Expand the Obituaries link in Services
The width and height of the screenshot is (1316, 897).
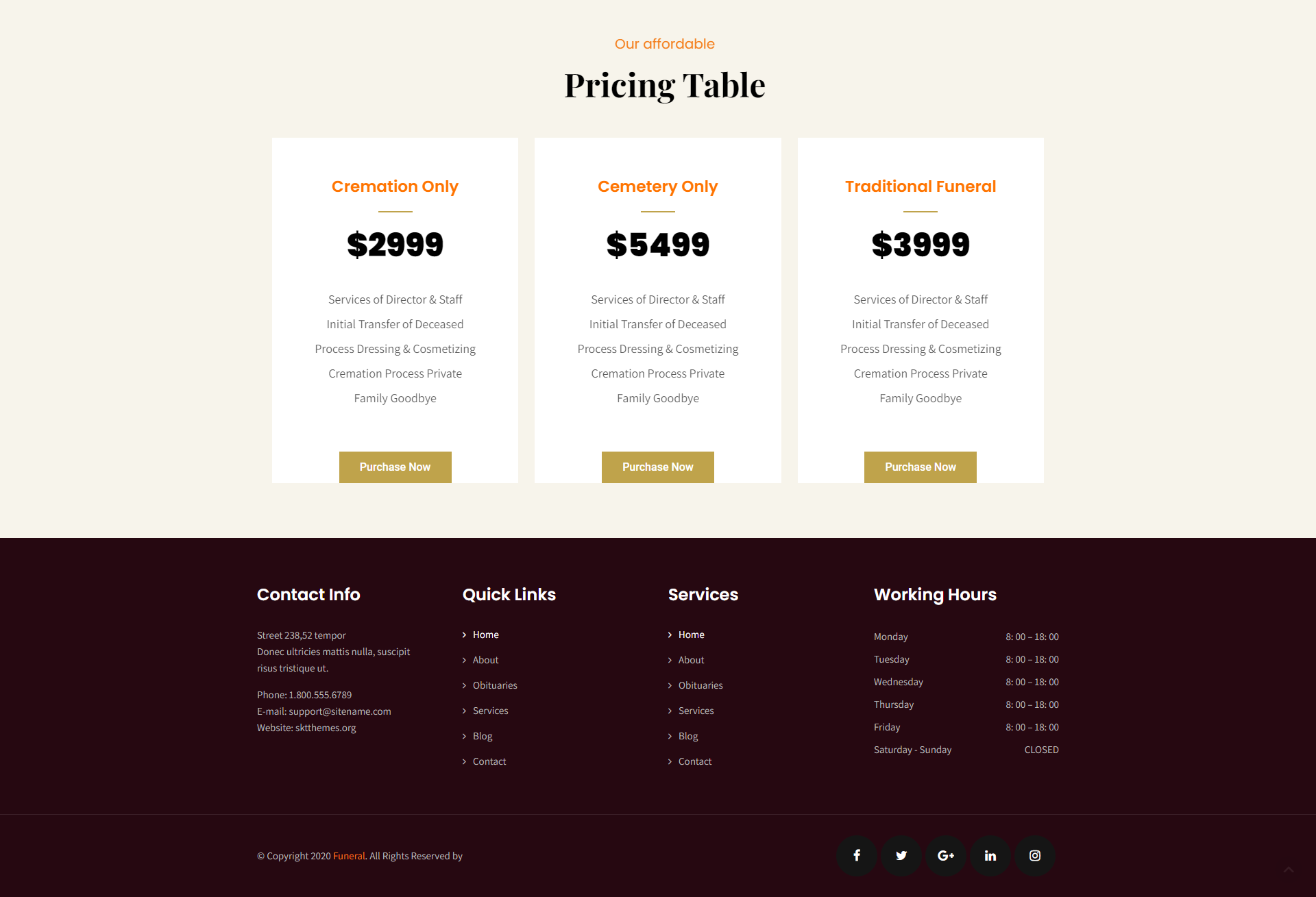(700, 684)
